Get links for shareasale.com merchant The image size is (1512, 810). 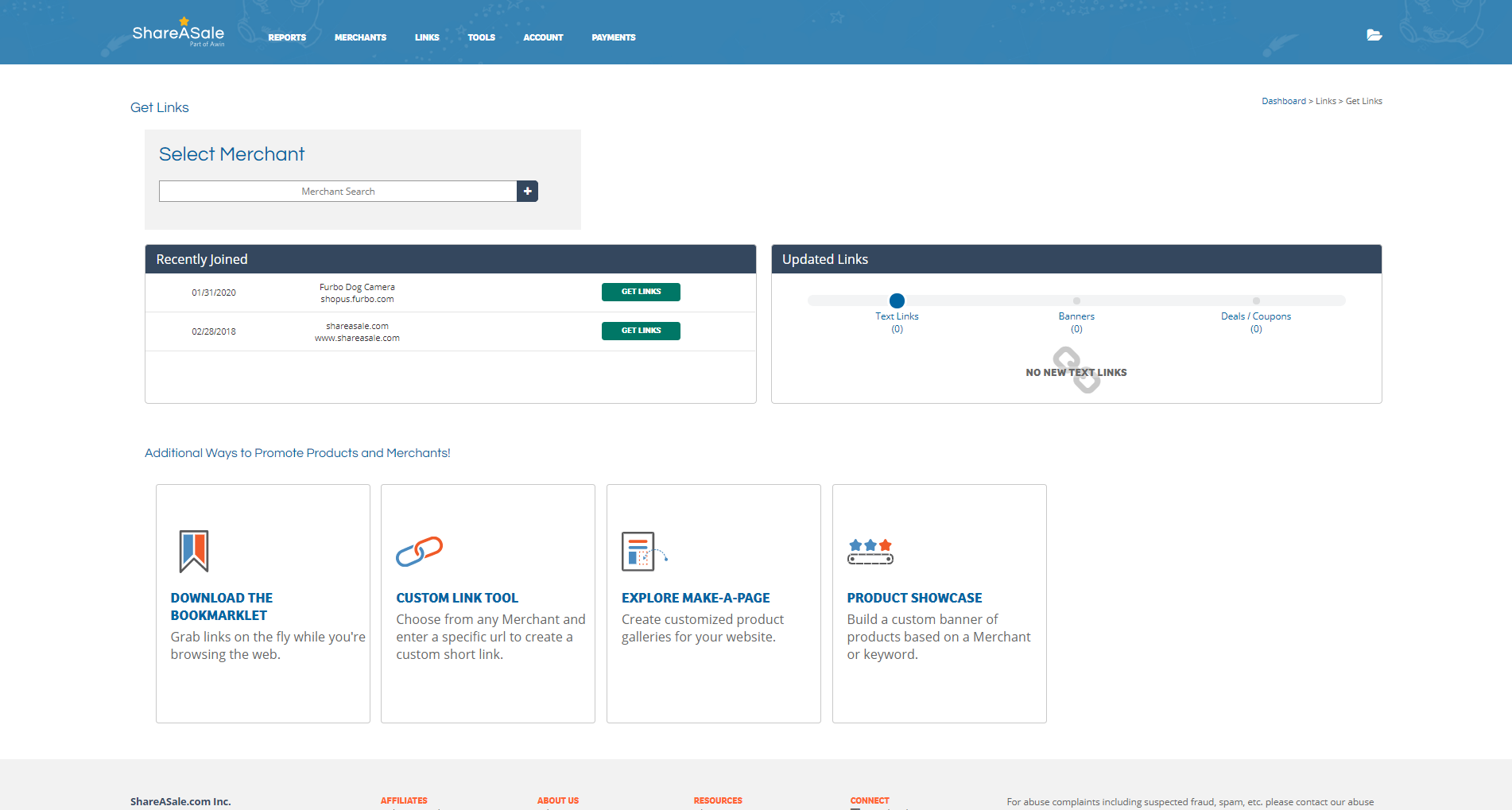641,331
